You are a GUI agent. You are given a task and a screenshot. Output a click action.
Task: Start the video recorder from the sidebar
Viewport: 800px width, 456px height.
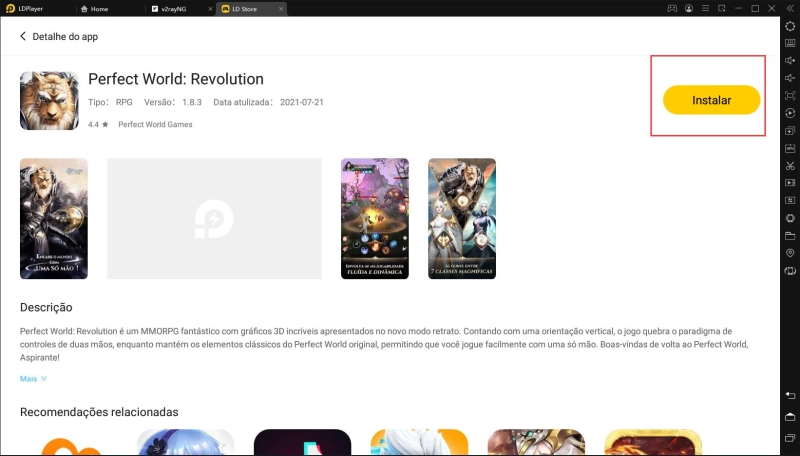click(790, 183)
